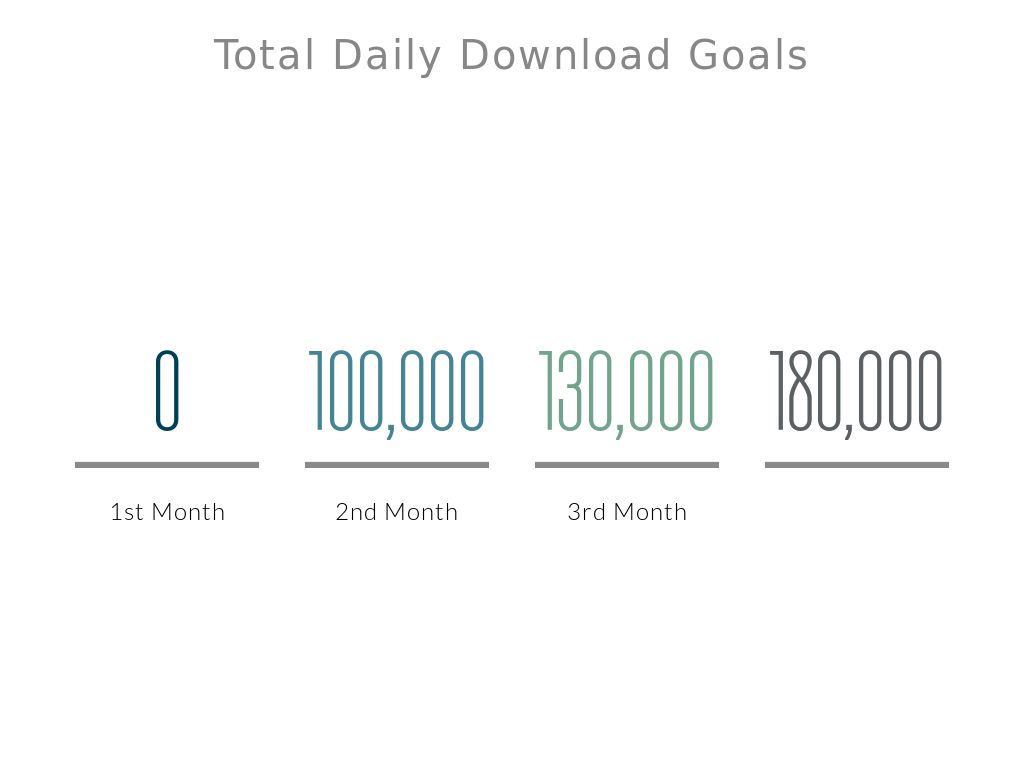Select the gray bar under "0"
Viewport: 1024px width, 768px height.
(x=167, y=465)
